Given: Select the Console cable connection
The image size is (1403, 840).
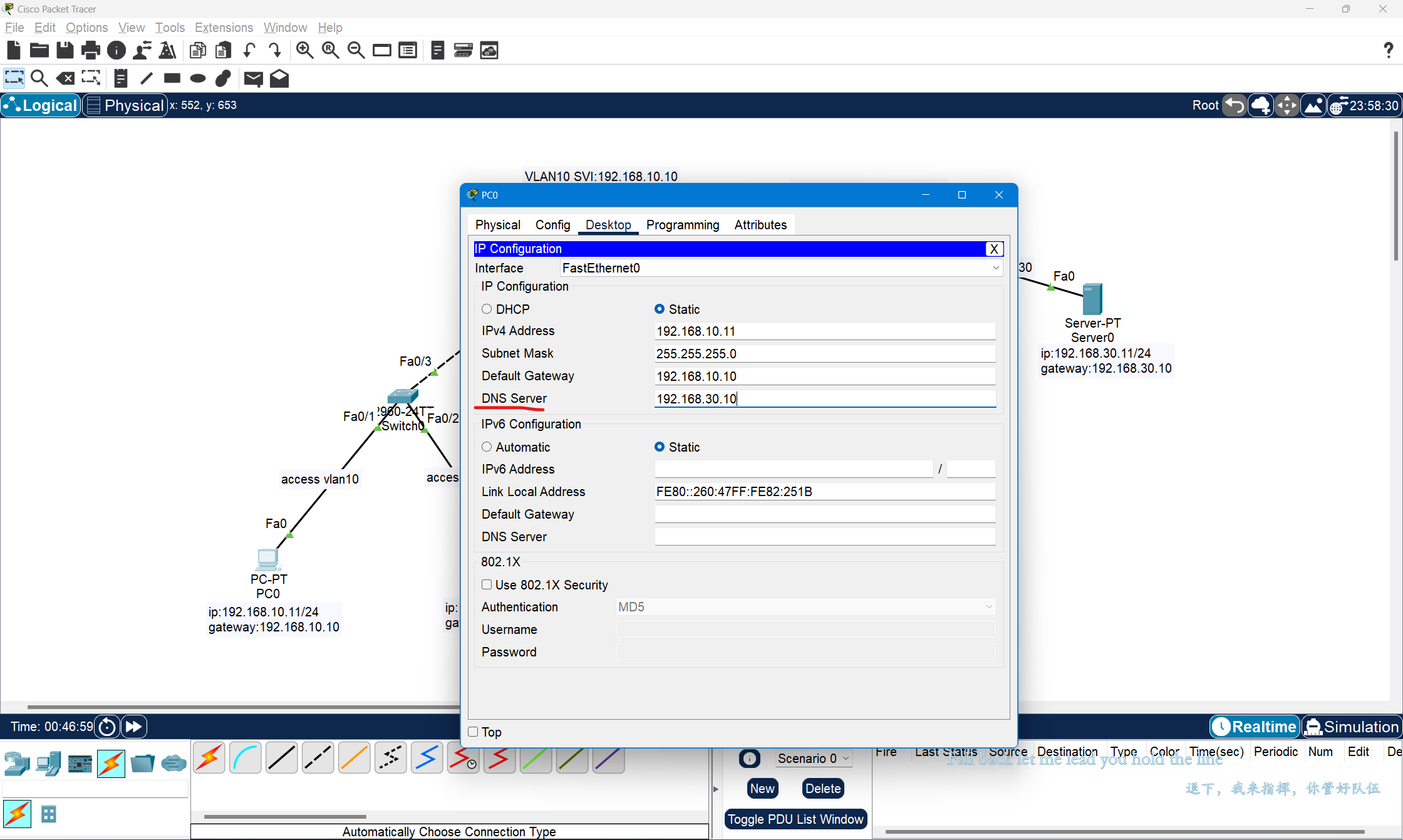Looking at the screenshot, I should (245, 759).
